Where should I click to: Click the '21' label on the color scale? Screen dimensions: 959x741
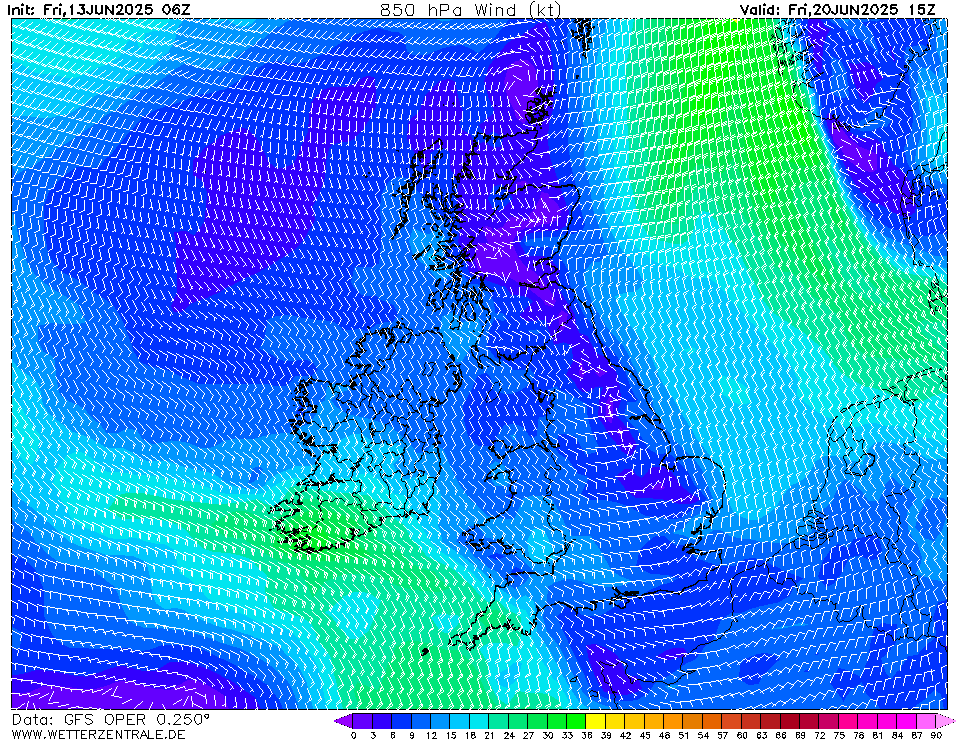coord(489,735)
